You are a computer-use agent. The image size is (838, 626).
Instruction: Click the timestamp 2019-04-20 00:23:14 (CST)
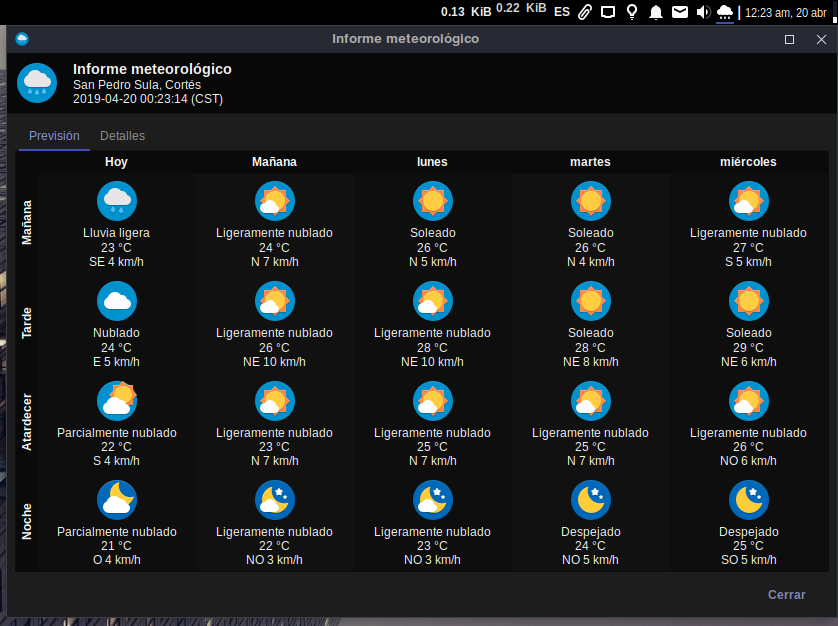click(148, 99)
